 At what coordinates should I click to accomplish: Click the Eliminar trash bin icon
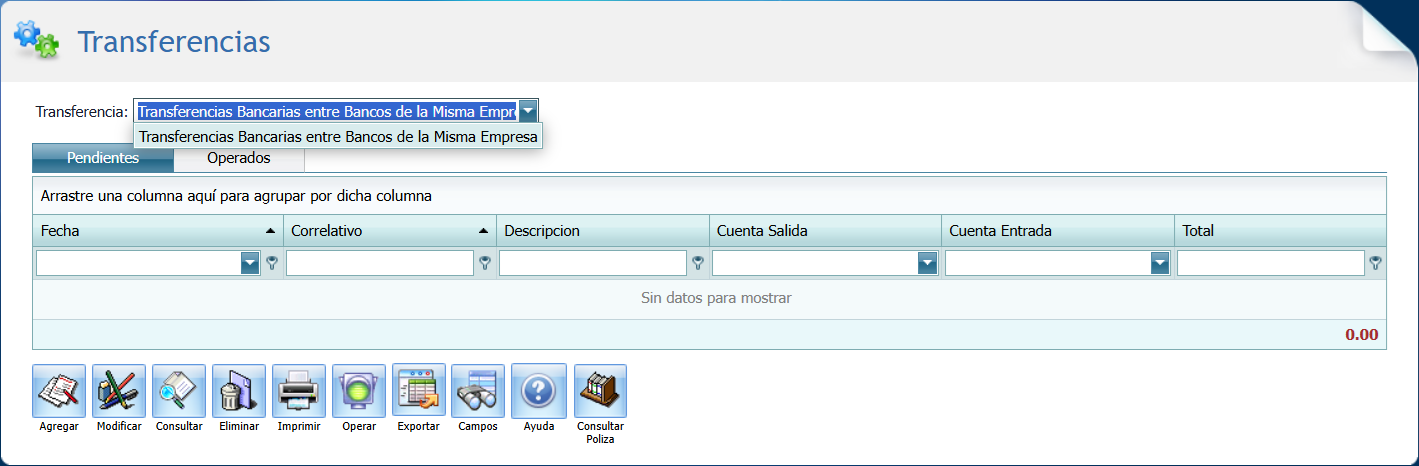pos(239,391)
